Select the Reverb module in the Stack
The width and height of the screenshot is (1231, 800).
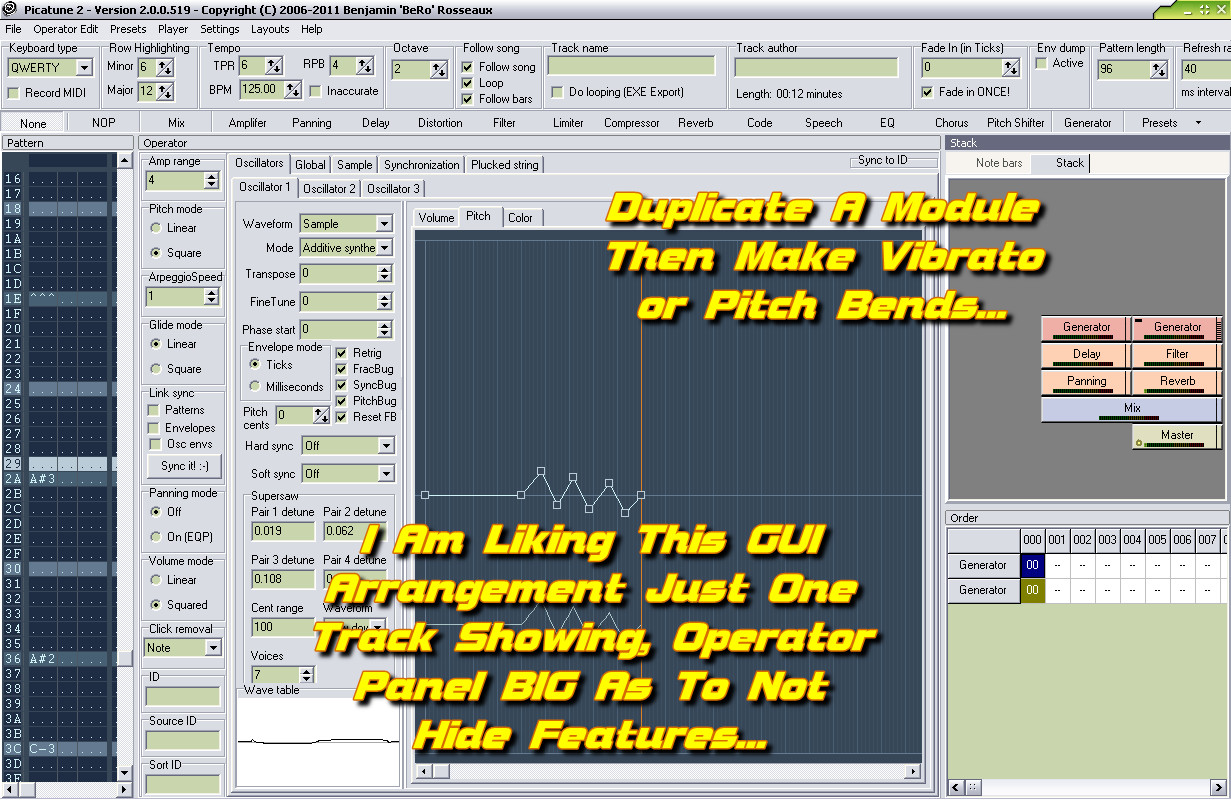(1176, 382)
